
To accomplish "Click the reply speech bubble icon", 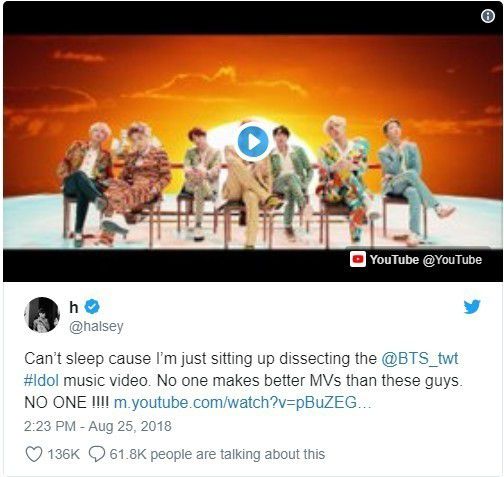I will point(97,454).
